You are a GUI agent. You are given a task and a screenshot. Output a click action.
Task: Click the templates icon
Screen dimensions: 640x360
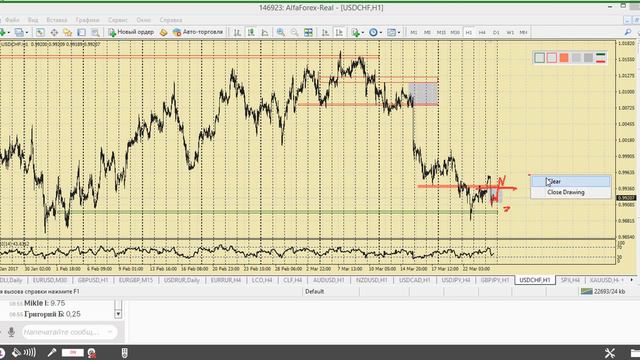click(x=391, y=32)
